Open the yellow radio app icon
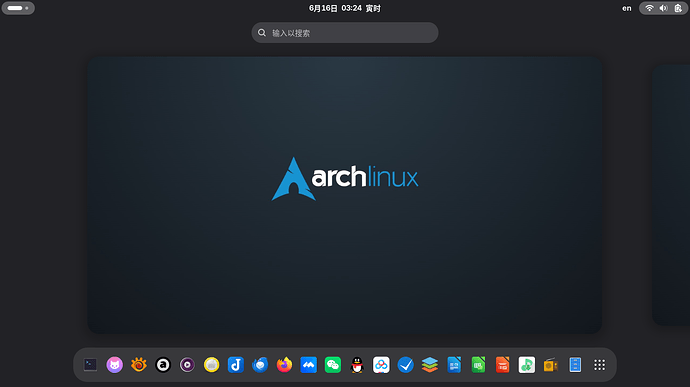 pyautogui.click(x=551, y=365)
